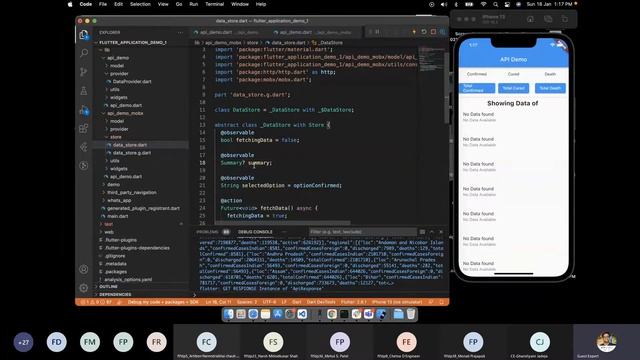This screenshot has height=360, width=640.
Task: Open the Search view in the activity bar
Action: (x=84, y=53)
